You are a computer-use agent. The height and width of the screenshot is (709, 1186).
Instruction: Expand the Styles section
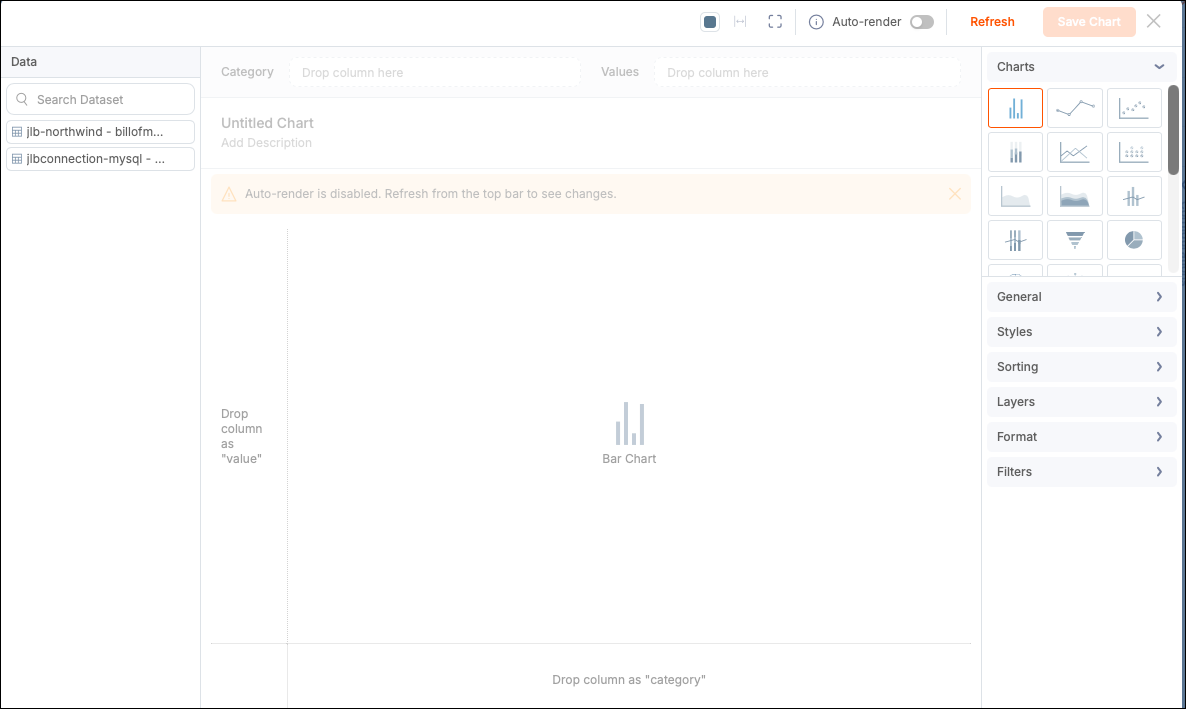click(1081, 331)
